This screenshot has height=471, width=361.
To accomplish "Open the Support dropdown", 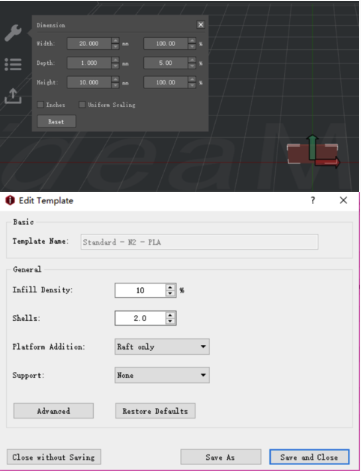I will pos(162,375).
